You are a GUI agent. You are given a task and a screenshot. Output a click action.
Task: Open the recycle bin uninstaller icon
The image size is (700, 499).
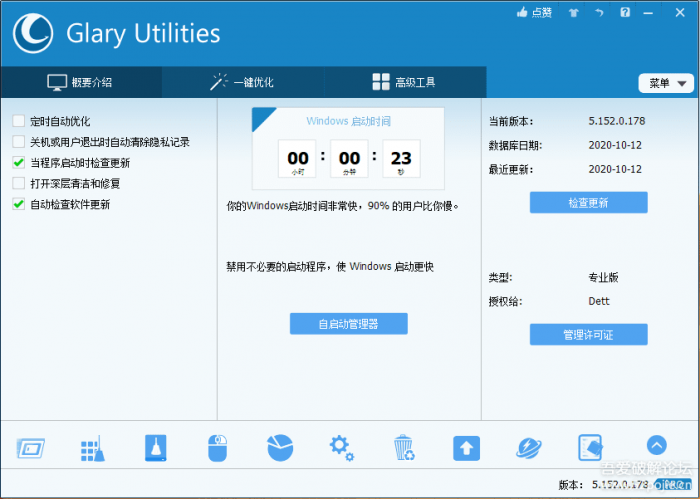click(404, 448)
